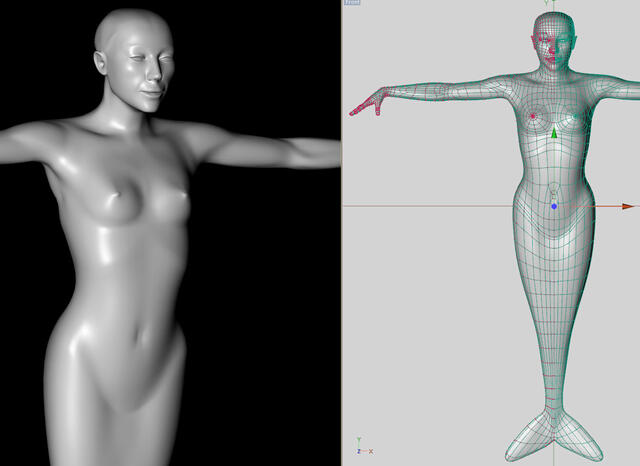Click the rendered mermaid preview image
This screenshot has height=466, width=640.
click(170, 233)
